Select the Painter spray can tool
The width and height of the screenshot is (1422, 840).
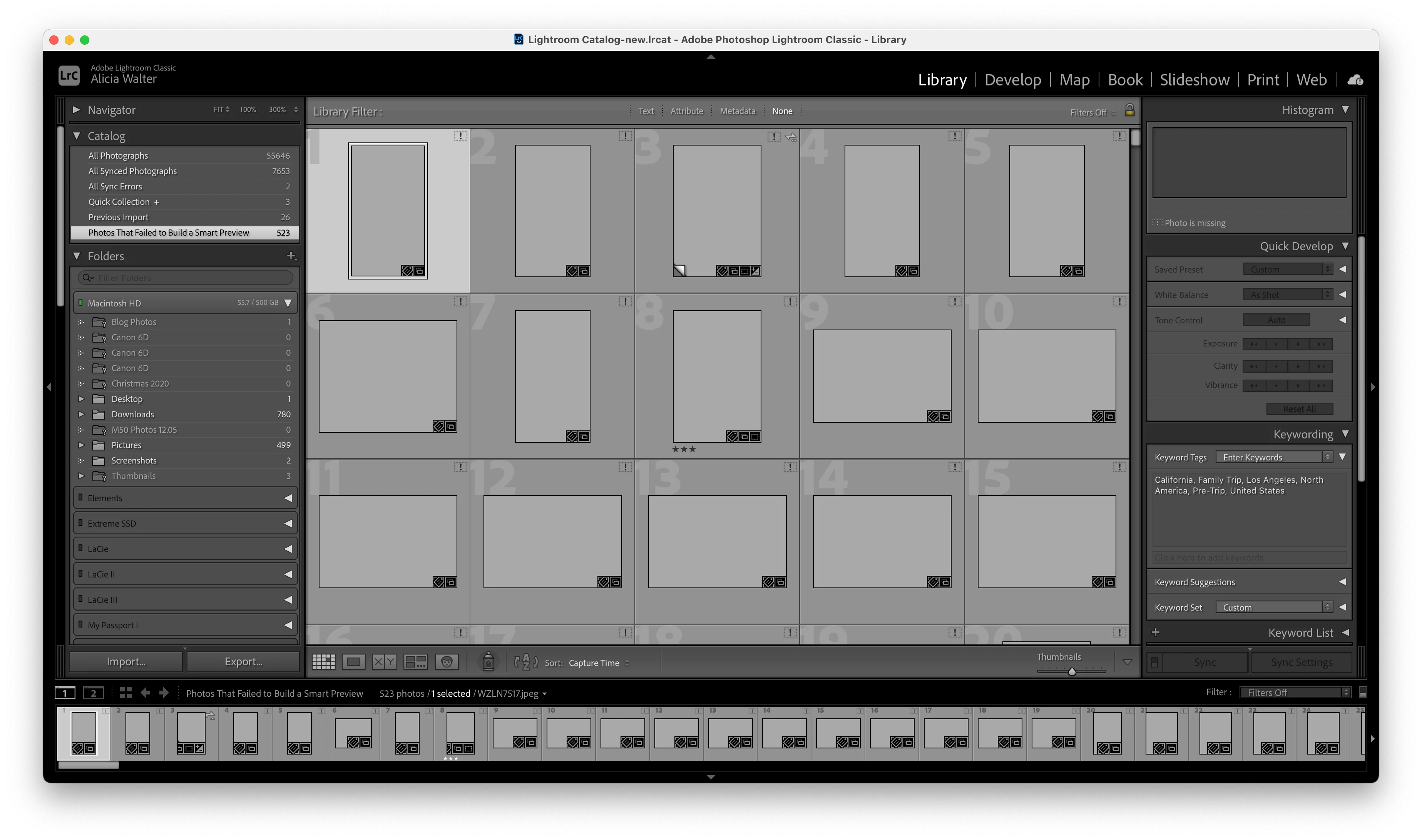tap(488, 662)
